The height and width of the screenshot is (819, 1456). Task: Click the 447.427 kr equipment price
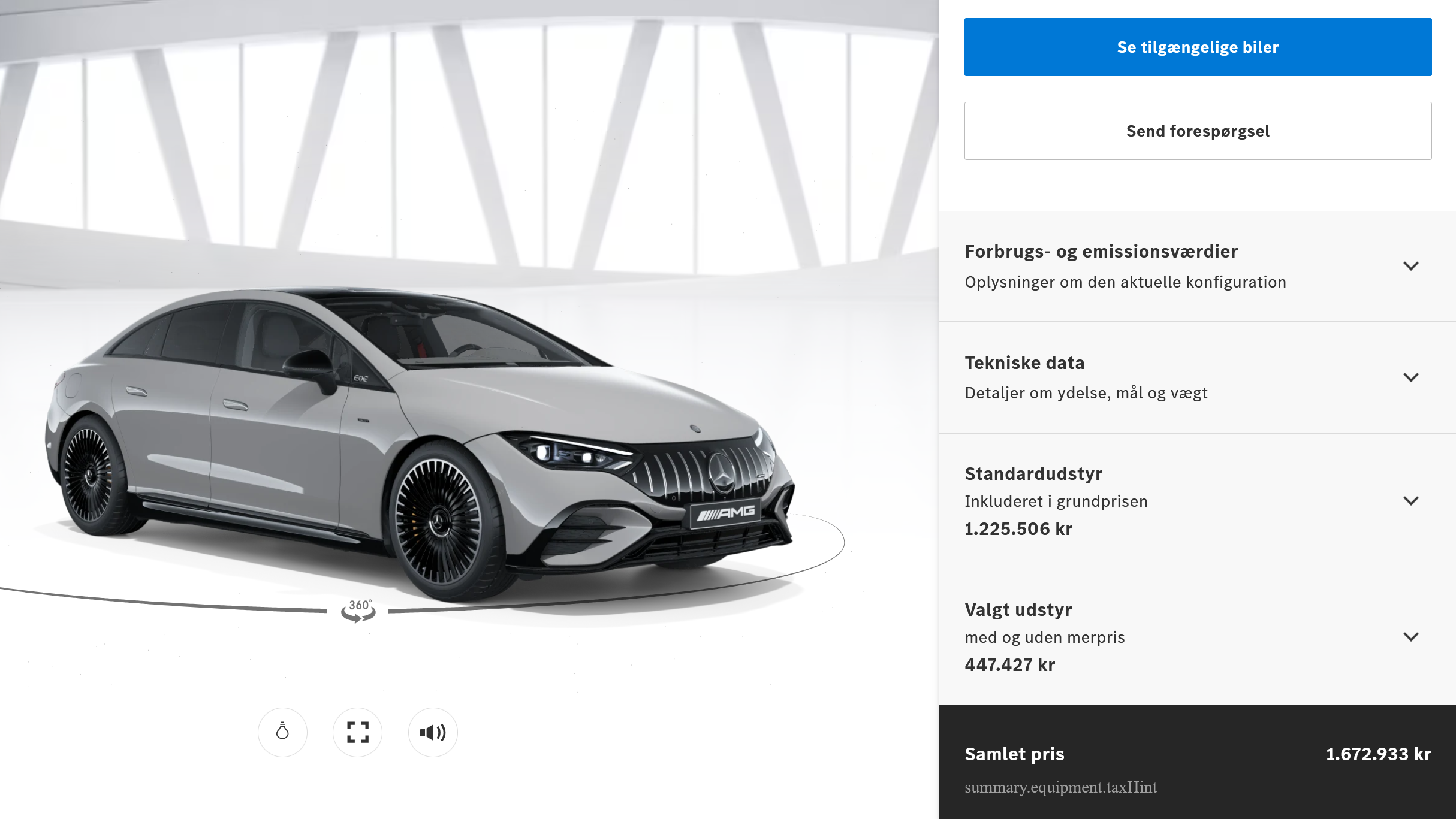1009,664
